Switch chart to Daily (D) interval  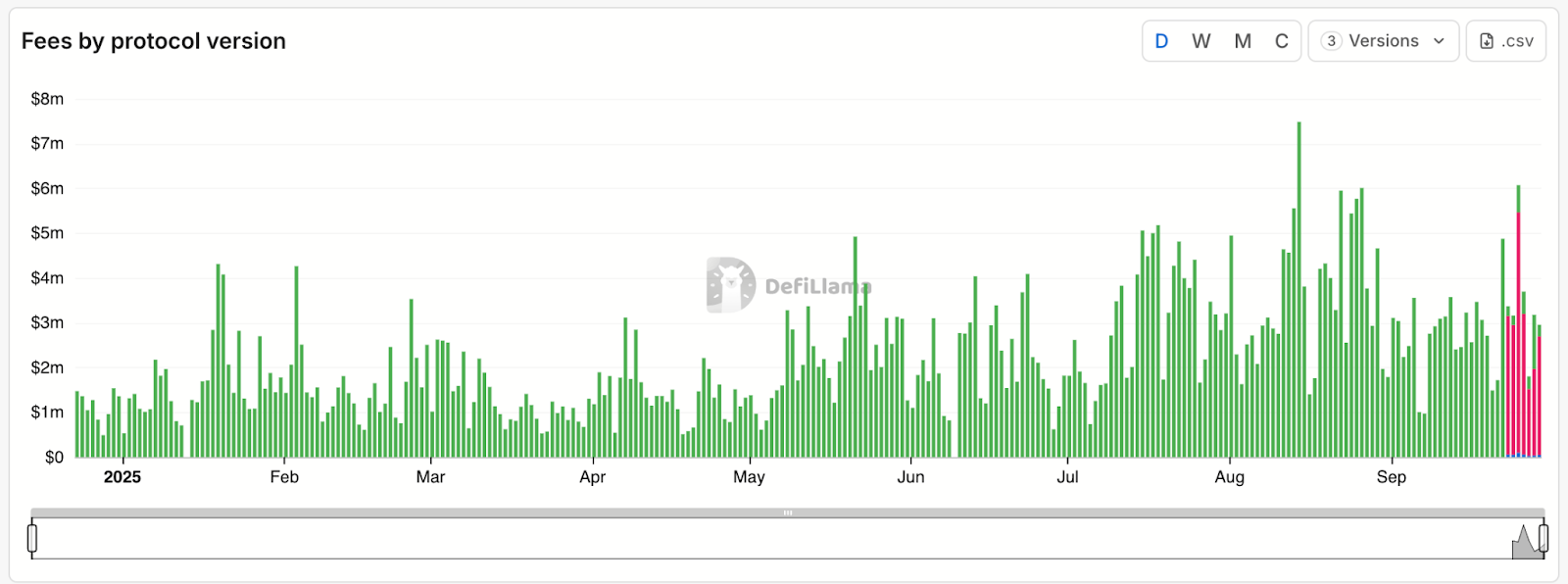pos(1161,41)
